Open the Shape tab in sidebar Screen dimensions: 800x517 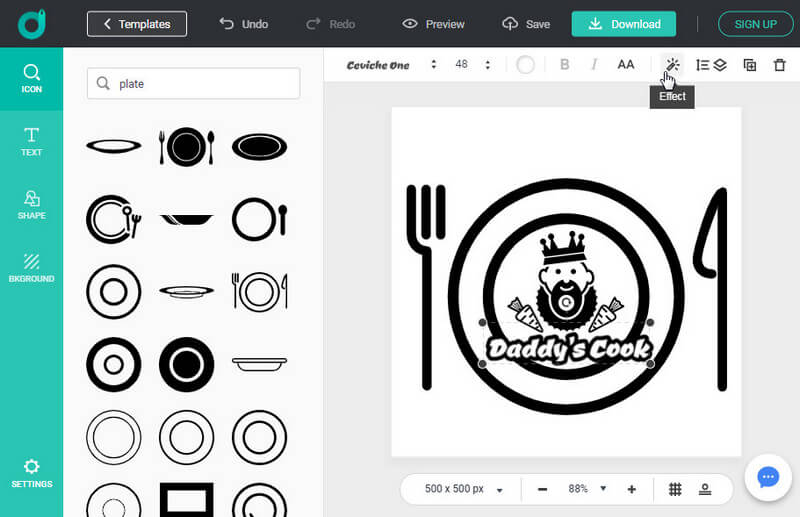[31, 205]
